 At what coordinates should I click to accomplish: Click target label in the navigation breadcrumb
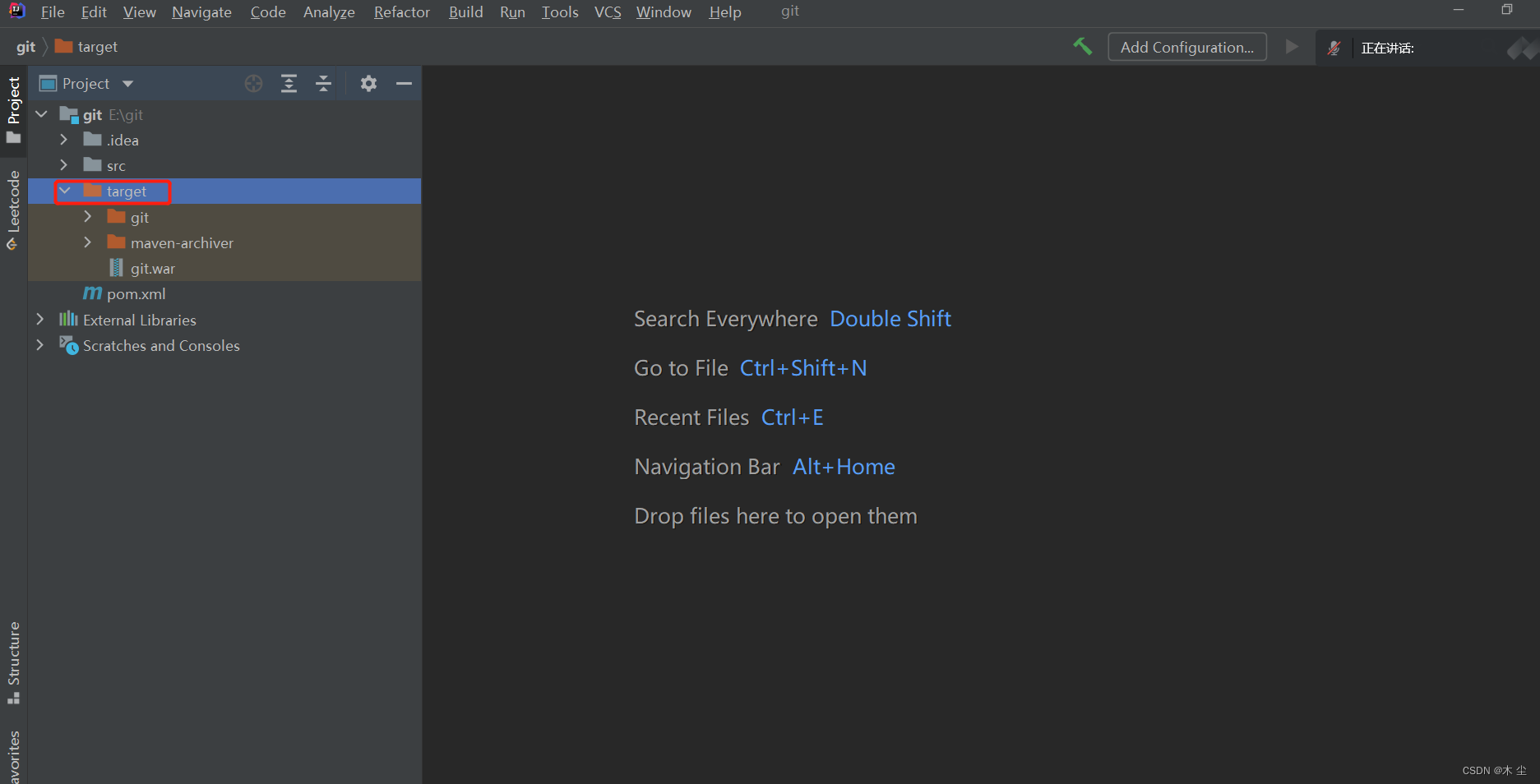click(x=98, y=46)
